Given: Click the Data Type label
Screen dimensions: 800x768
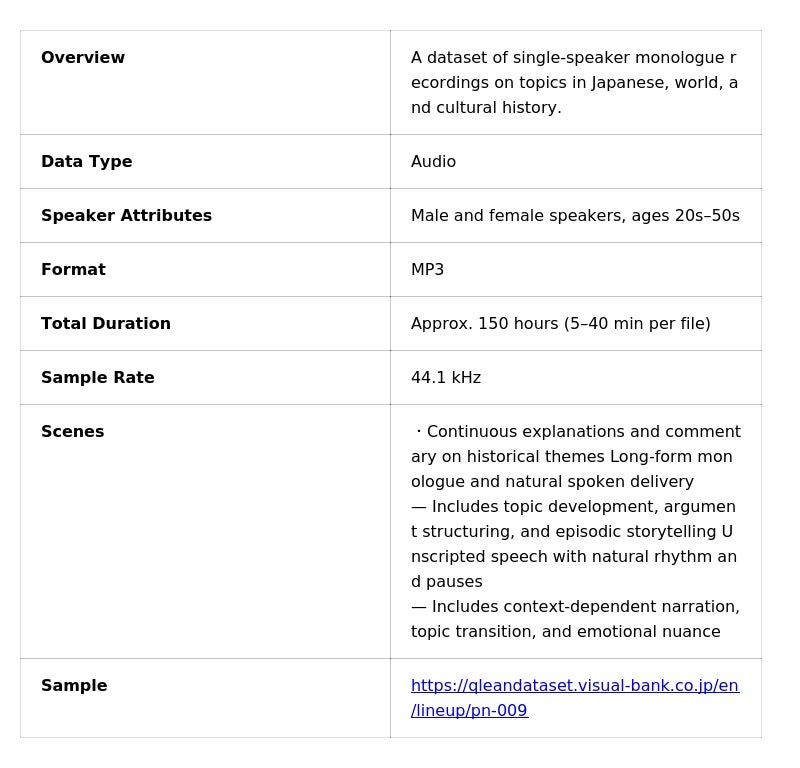Looking at the screenshot, I should pos(87,162).
